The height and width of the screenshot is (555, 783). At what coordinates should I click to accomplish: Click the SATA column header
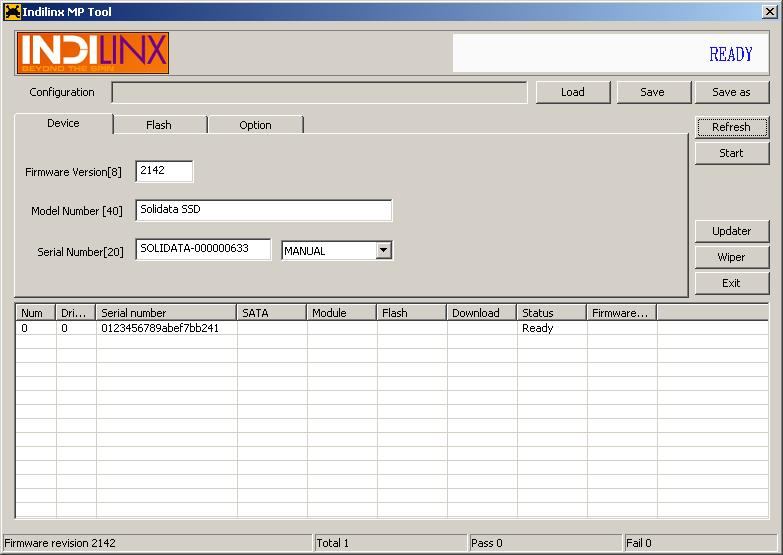(272, 313)
